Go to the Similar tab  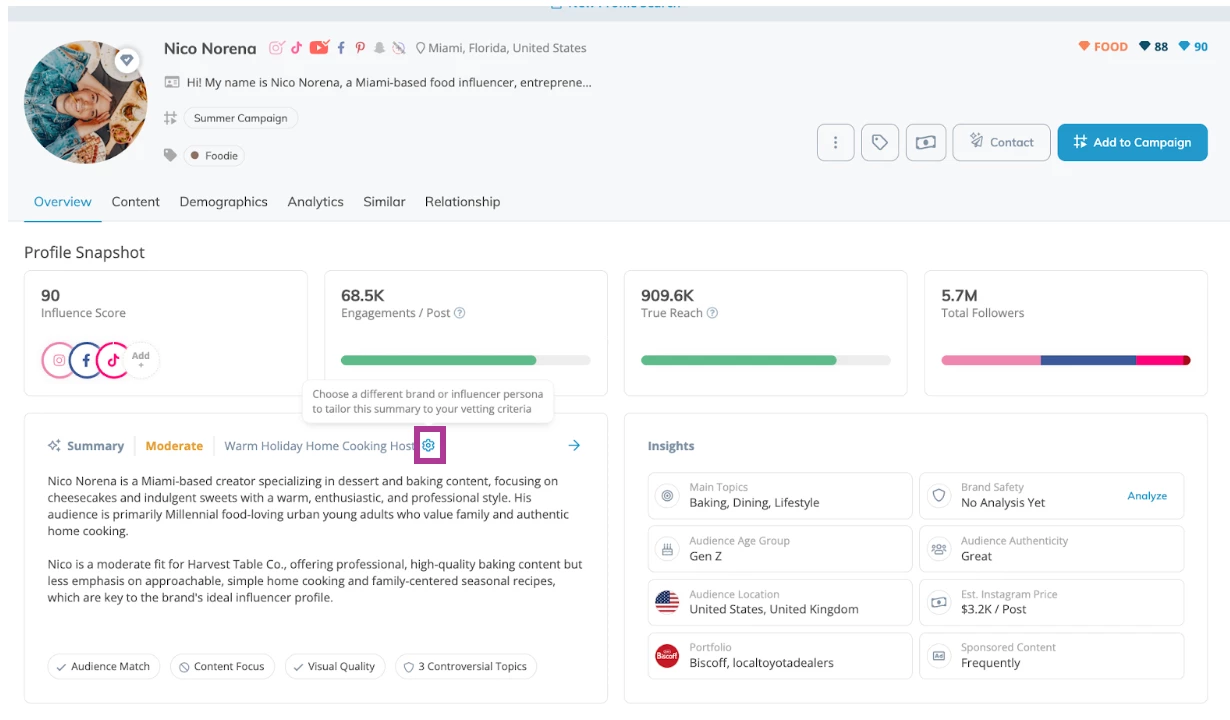(x=384, y=201)
